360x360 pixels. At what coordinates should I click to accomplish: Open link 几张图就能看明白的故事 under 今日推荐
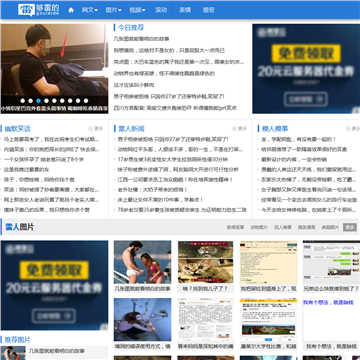142,39
